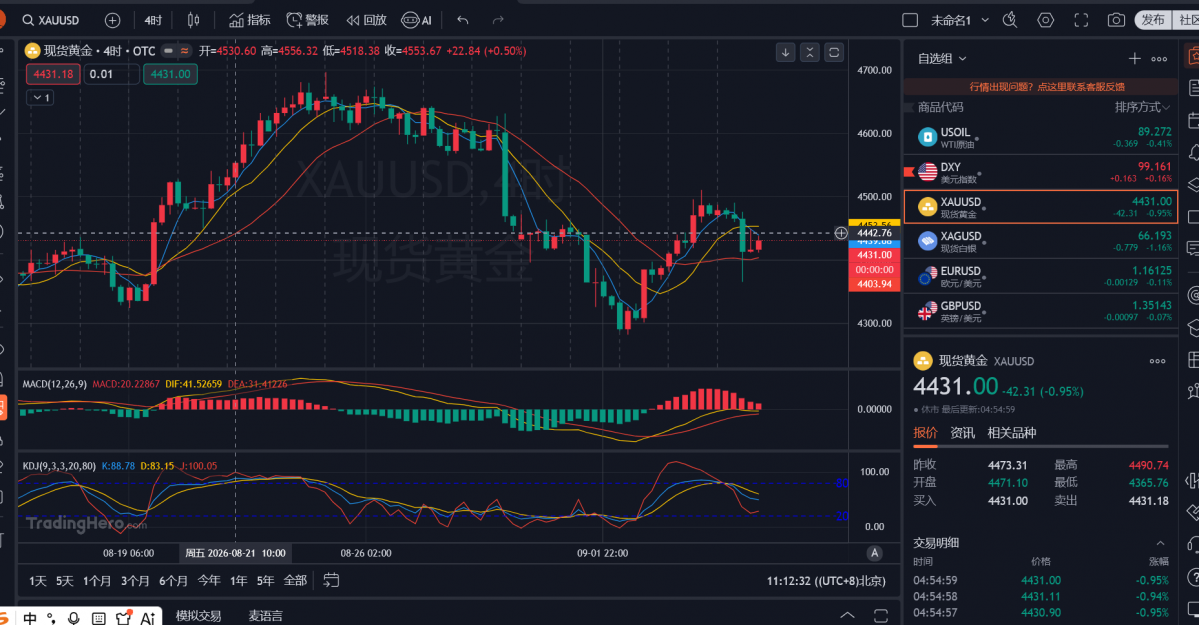The width and height of the screenshot is (1199, 625).
Task: Set the range to 6个月
Action: pyautogui.click(x=174, y=581)
